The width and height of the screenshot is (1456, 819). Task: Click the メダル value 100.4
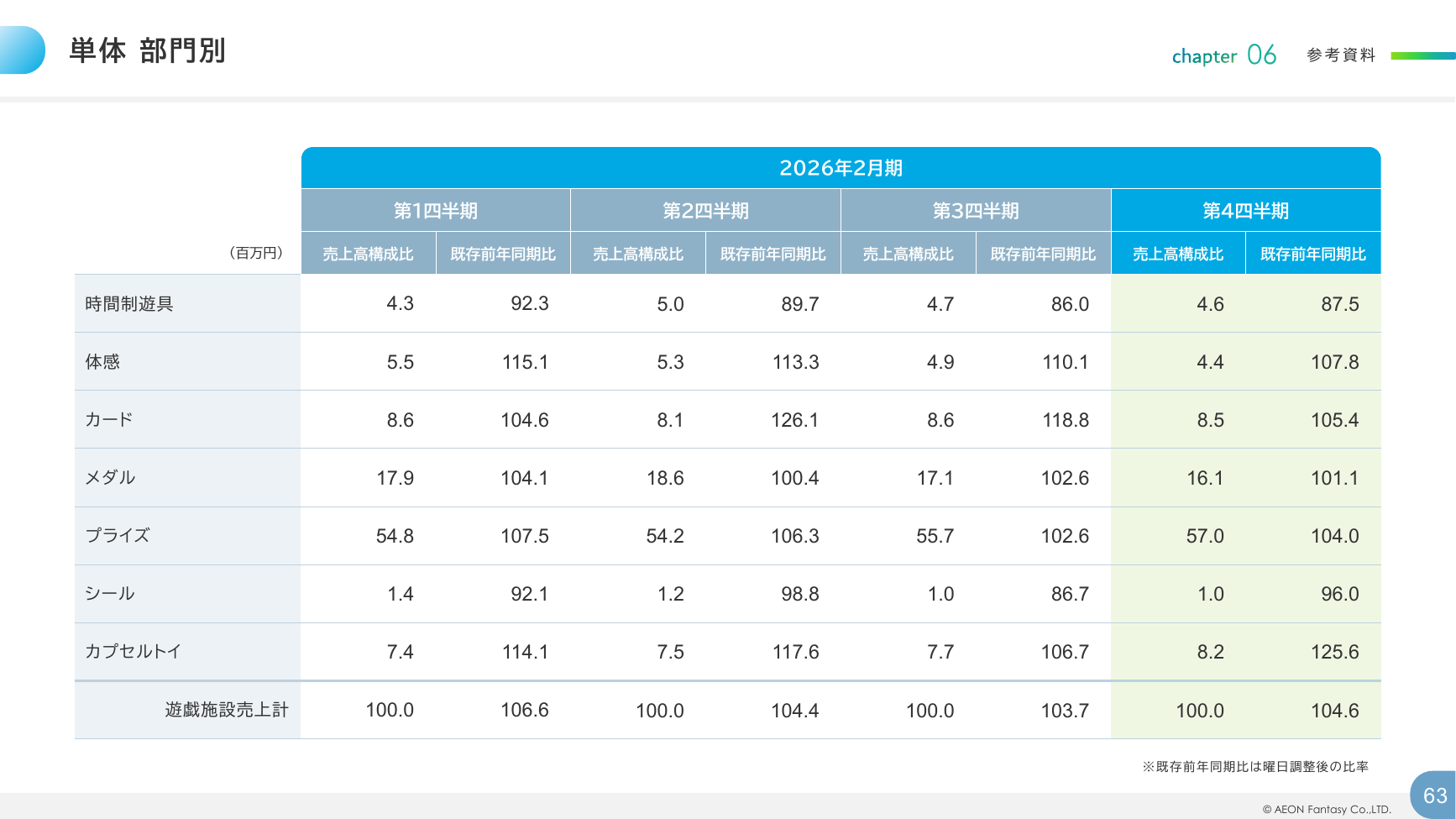tap(795, 478)
